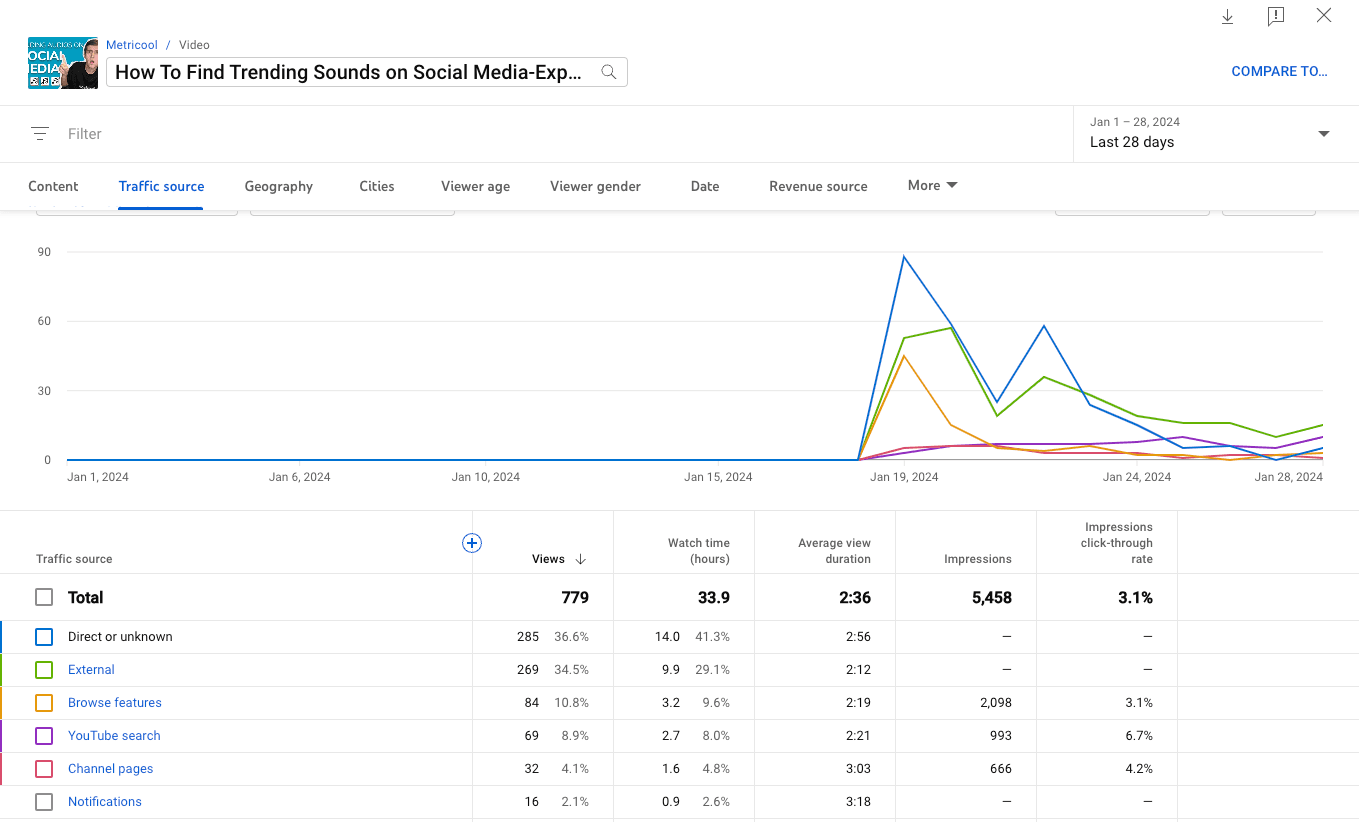Click the filter icon beside Filter field
Screen dimensions: 1359x822
pos(39,133)
